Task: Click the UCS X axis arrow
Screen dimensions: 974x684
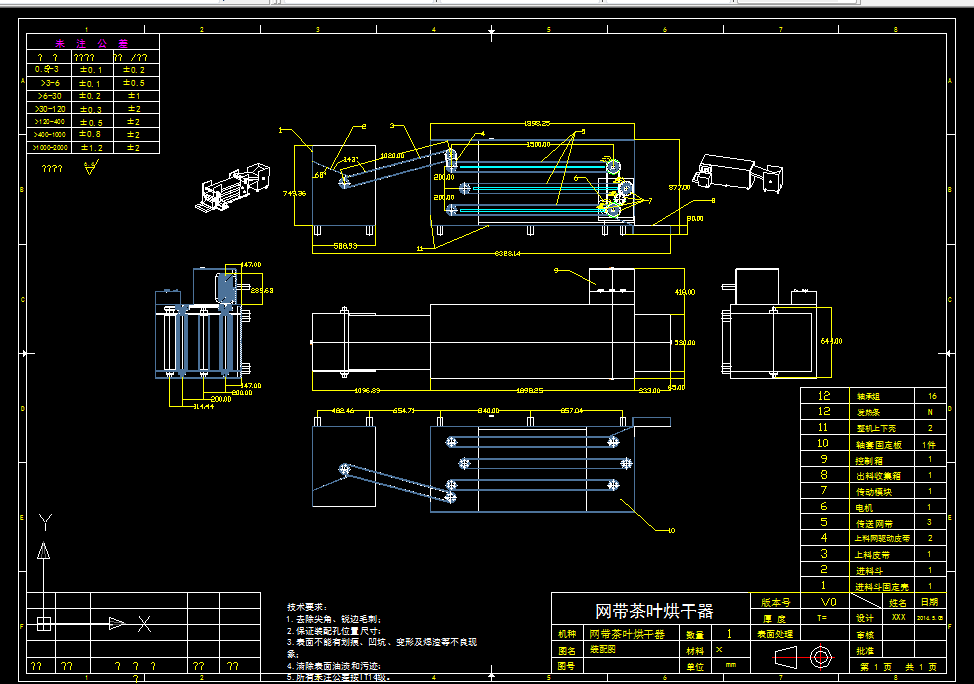Action: [x=116, y=623]
